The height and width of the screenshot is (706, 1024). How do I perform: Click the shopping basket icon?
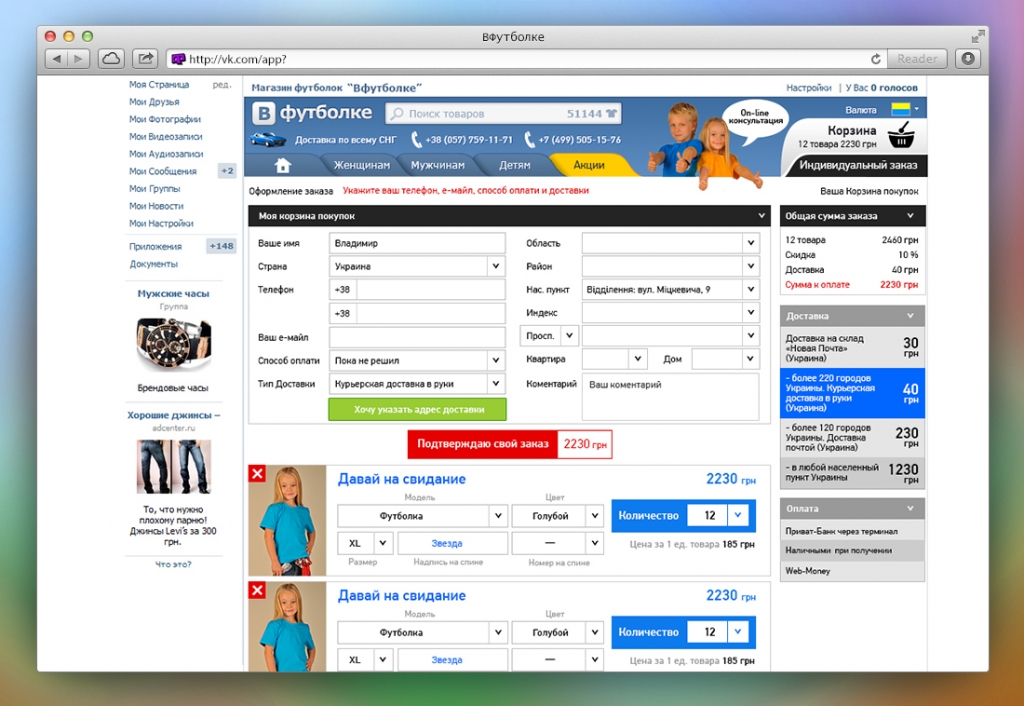901,135
